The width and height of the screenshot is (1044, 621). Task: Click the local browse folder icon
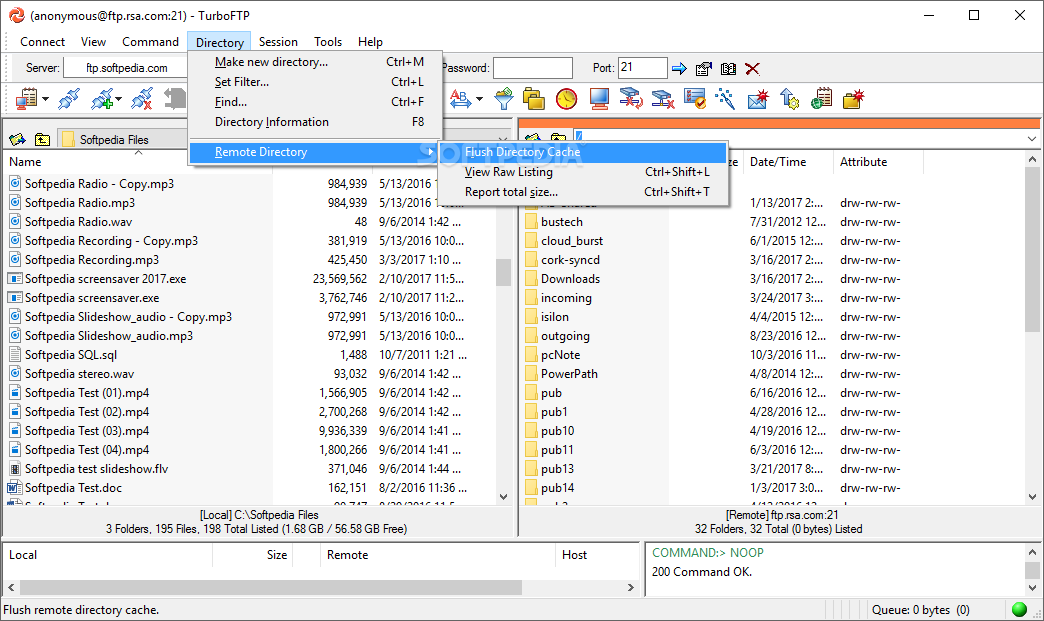pyautogui.click(x=17, y=139)
